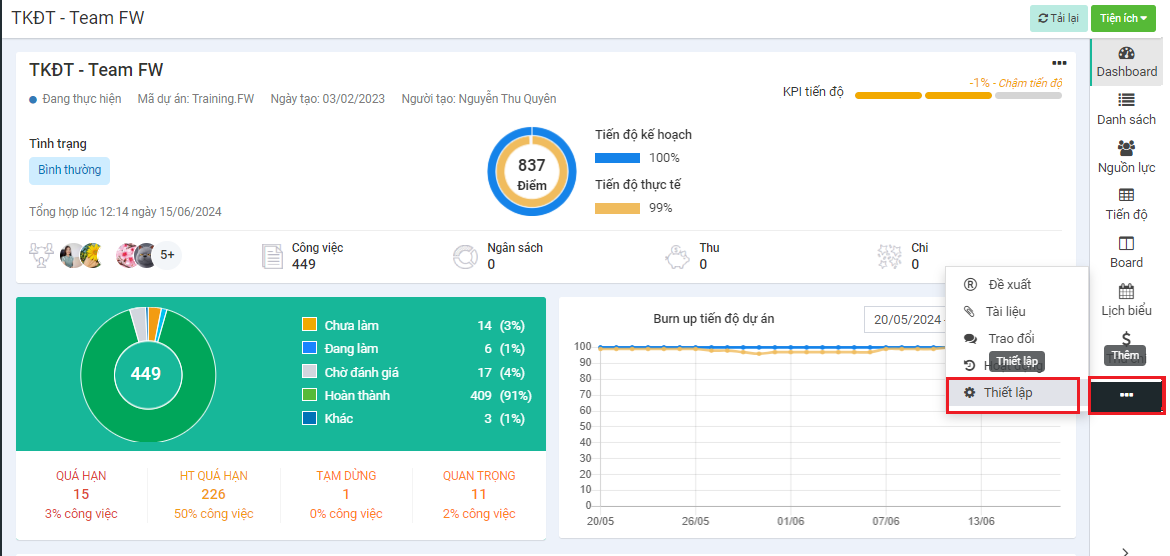Open Nguồn lực resources icon
1170x556 pixels.
[1126, 148]
